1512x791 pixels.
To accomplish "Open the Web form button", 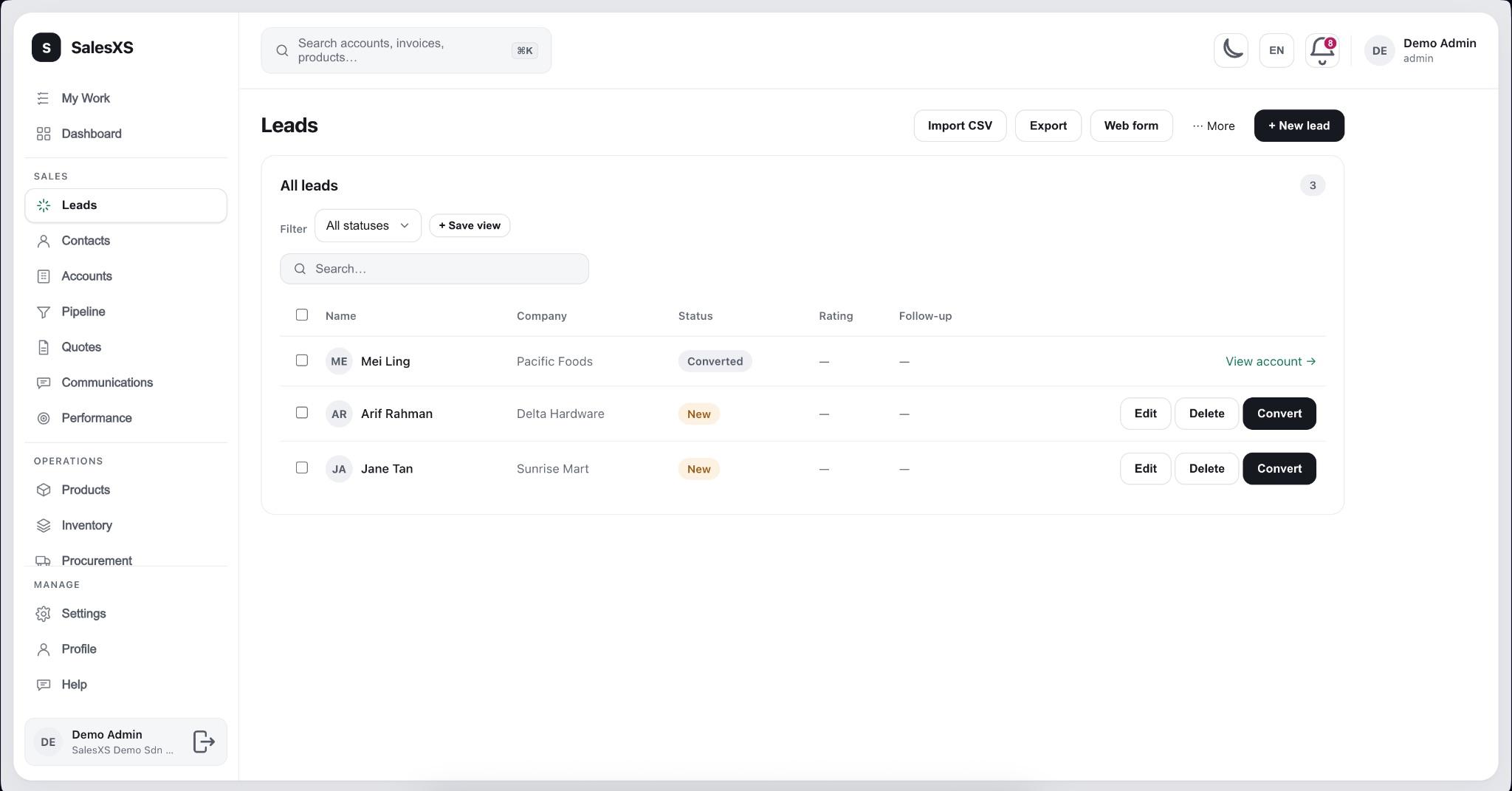I will point(1131,126).
